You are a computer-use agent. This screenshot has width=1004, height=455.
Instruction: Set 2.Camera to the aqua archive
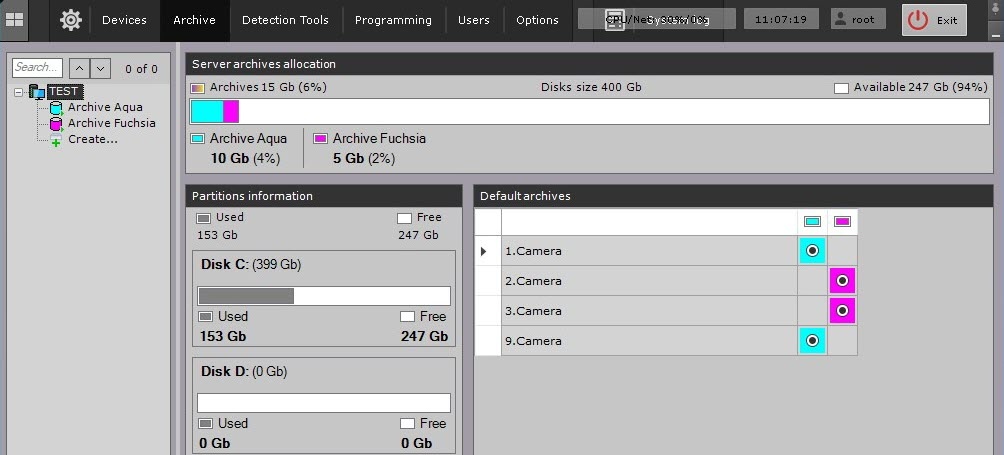point(812,281)
